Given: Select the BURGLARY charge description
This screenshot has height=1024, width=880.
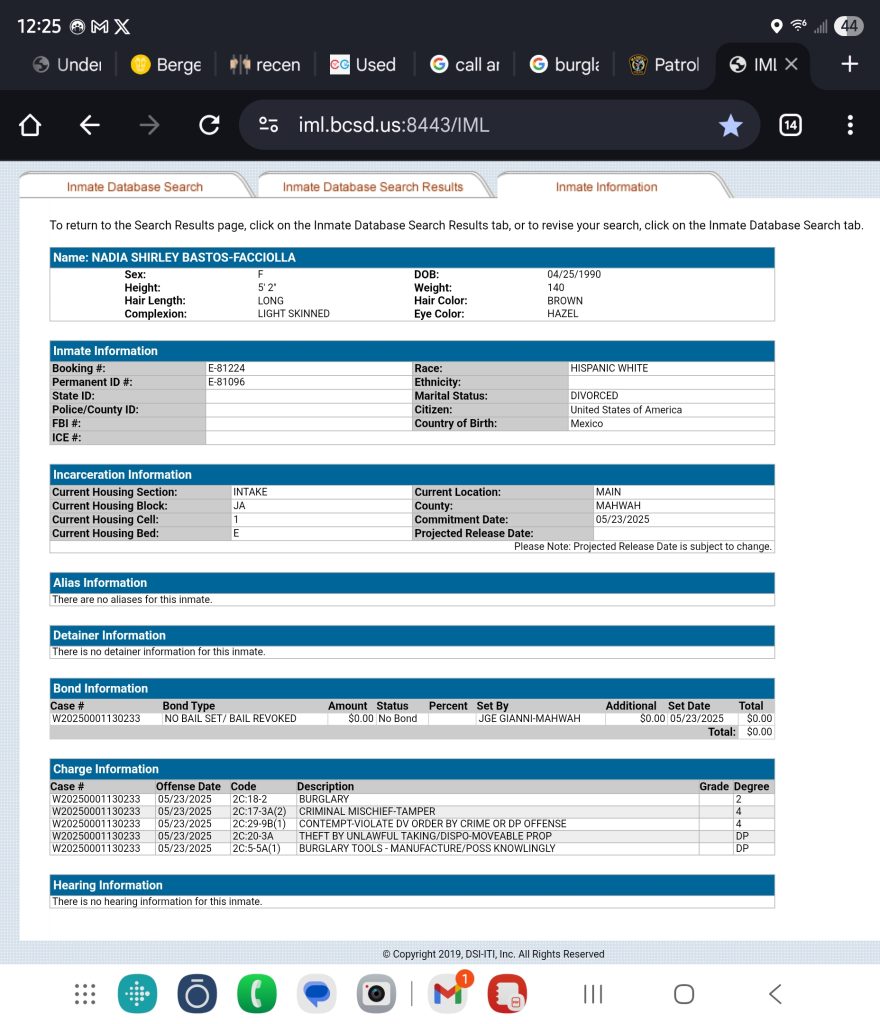Looking at the screenshot, I should pos(324,799).
